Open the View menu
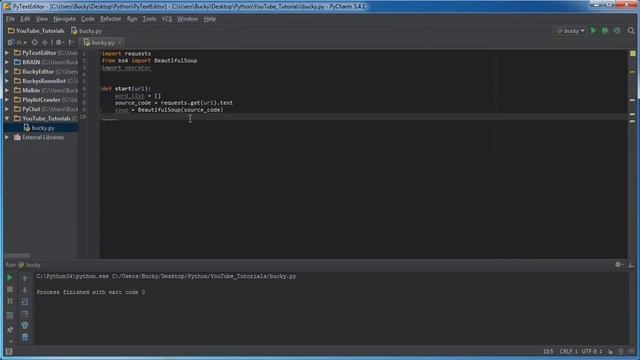Image resolution: width=640 pixels, height=360 pixels. coord(42,19)
